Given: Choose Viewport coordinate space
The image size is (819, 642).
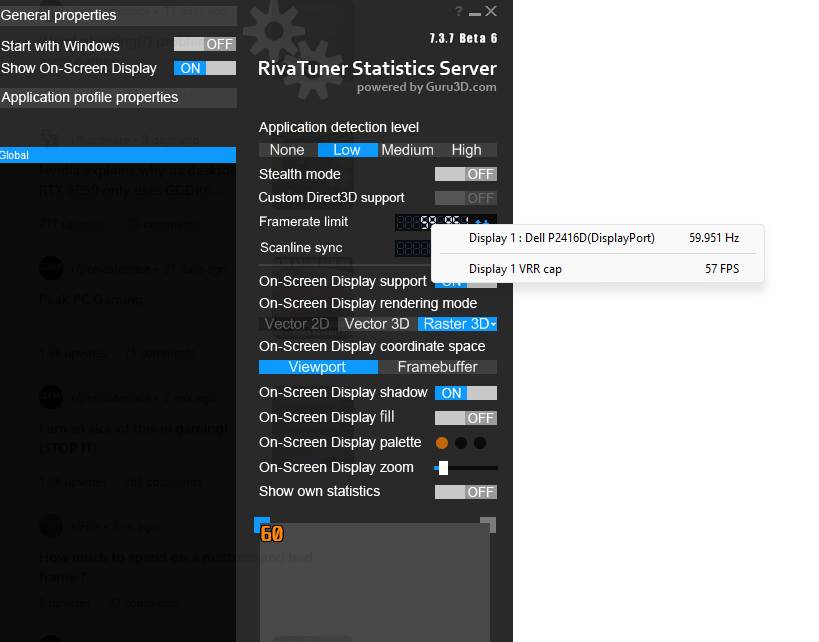Looking at the screenshot, I should tap(318, 367).
